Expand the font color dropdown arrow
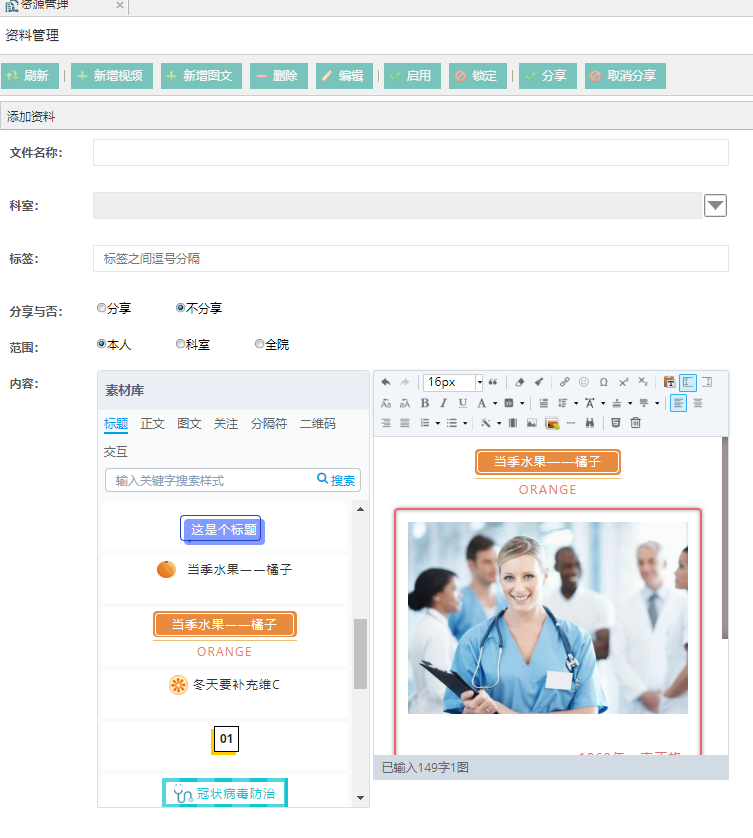Screen dimensions: 753x838 (495, 403)
